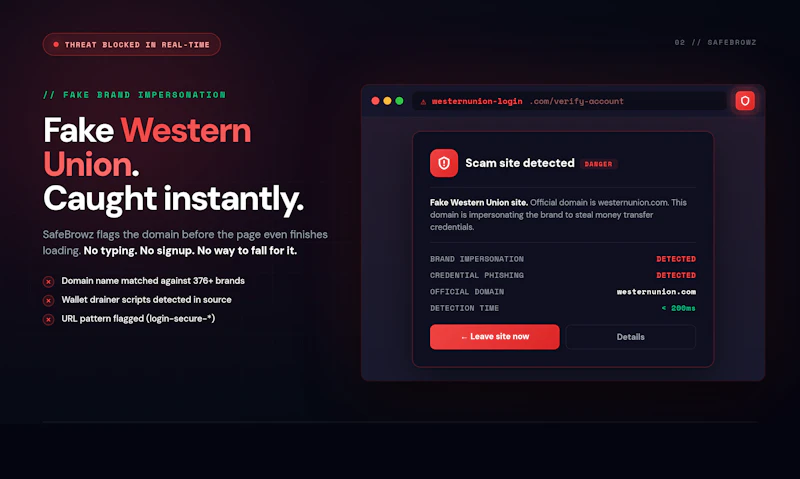
Task: Click URL pattern flagged (login-secure-*) text
Action: coord(138,318)
